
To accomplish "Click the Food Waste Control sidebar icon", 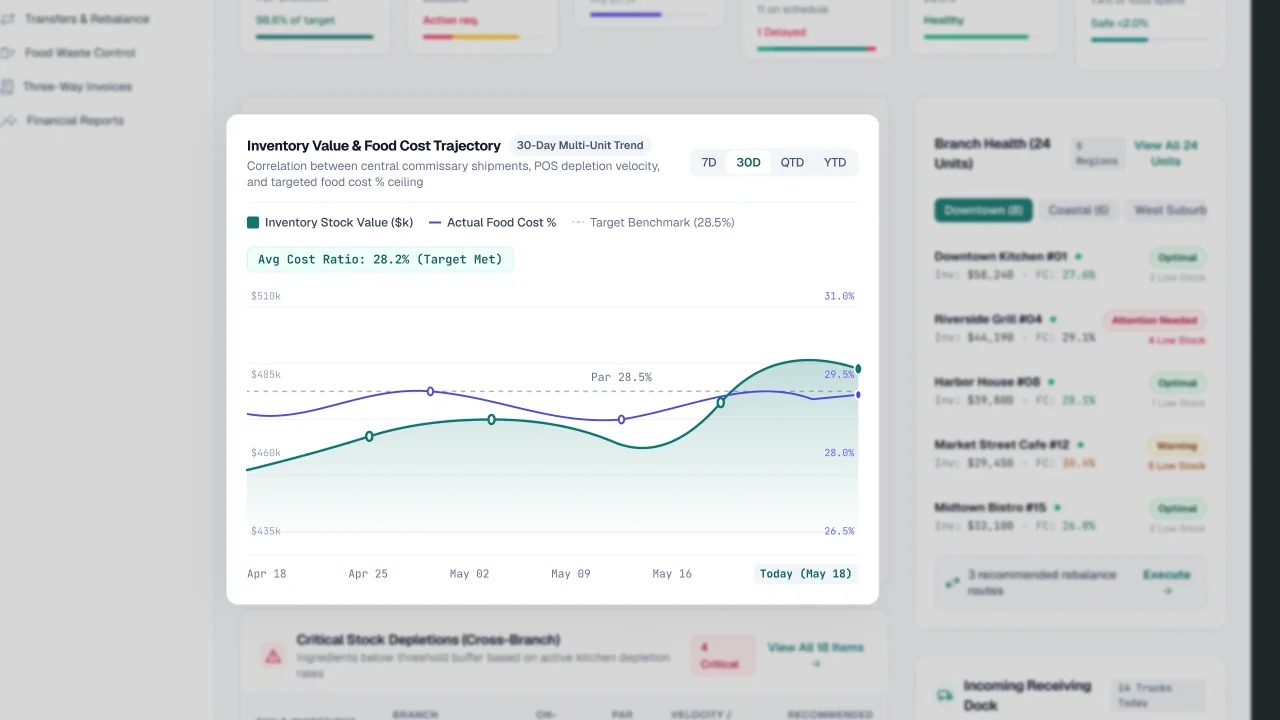I will (x=8, y=53).
